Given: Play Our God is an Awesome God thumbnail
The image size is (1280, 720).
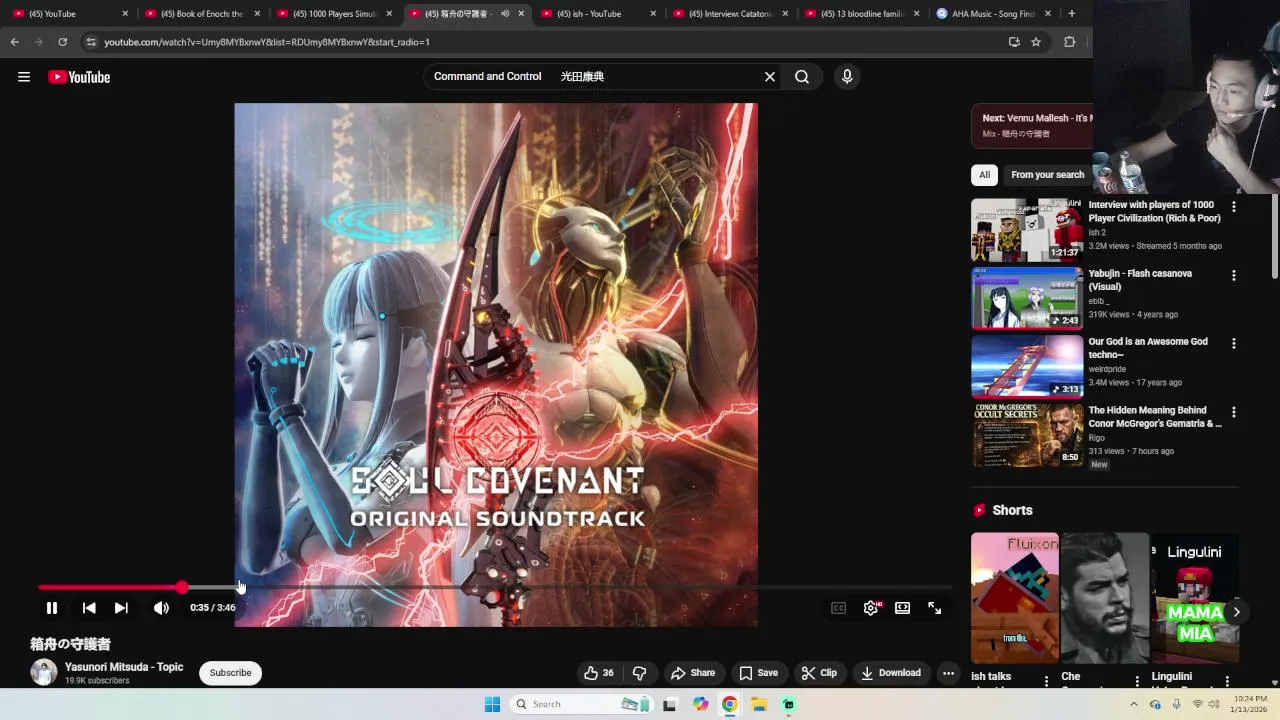Looking at the screenshot, I should pyautogui.click(x=1027, y=366).
